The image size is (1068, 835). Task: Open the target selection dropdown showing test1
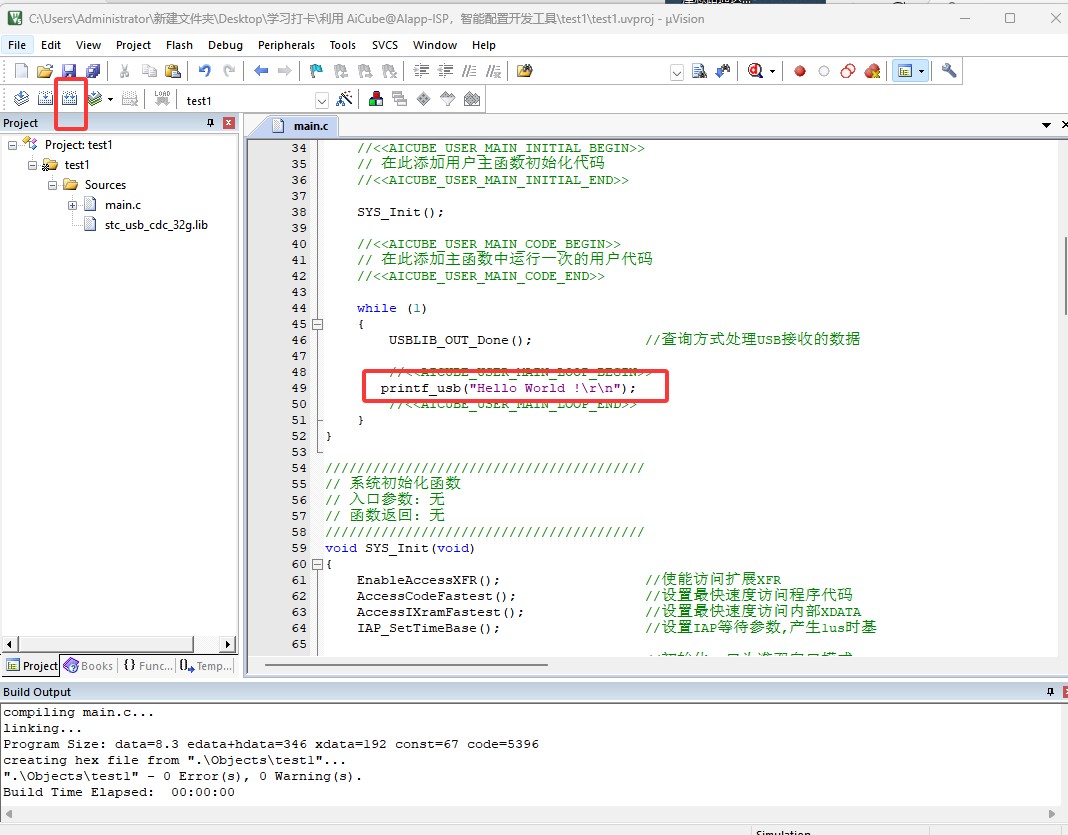(x=322, y=101)
